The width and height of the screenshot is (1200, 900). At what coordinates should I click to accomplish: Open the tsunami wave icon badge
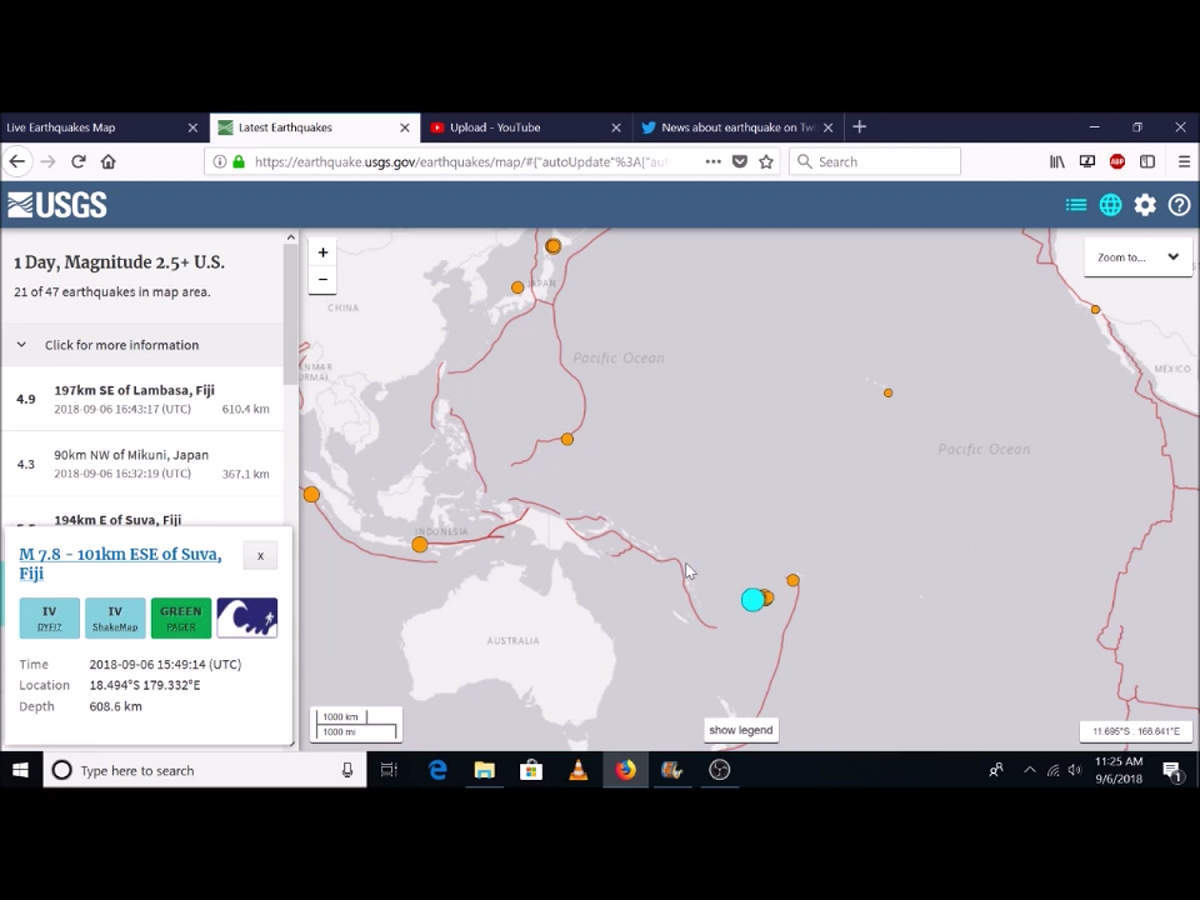pos(247,618)
